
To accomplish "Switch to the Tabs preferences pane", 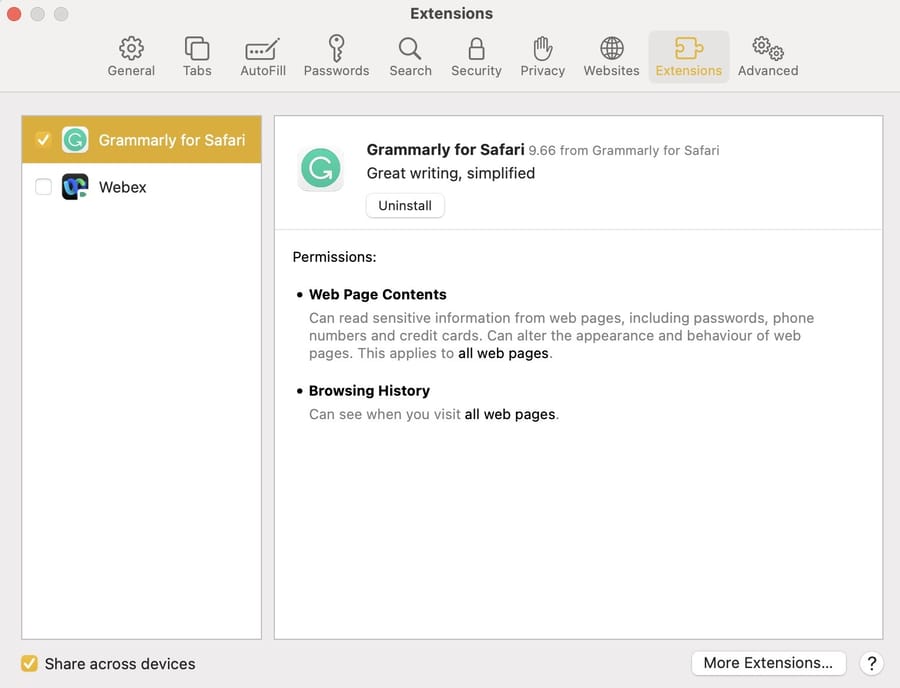I will (x=197, y=56).
